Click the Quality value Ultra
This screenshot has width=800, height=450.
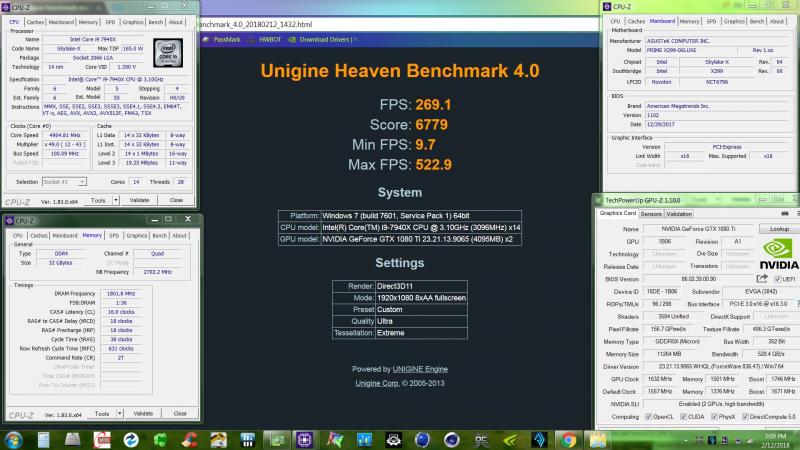pos(385,321)
